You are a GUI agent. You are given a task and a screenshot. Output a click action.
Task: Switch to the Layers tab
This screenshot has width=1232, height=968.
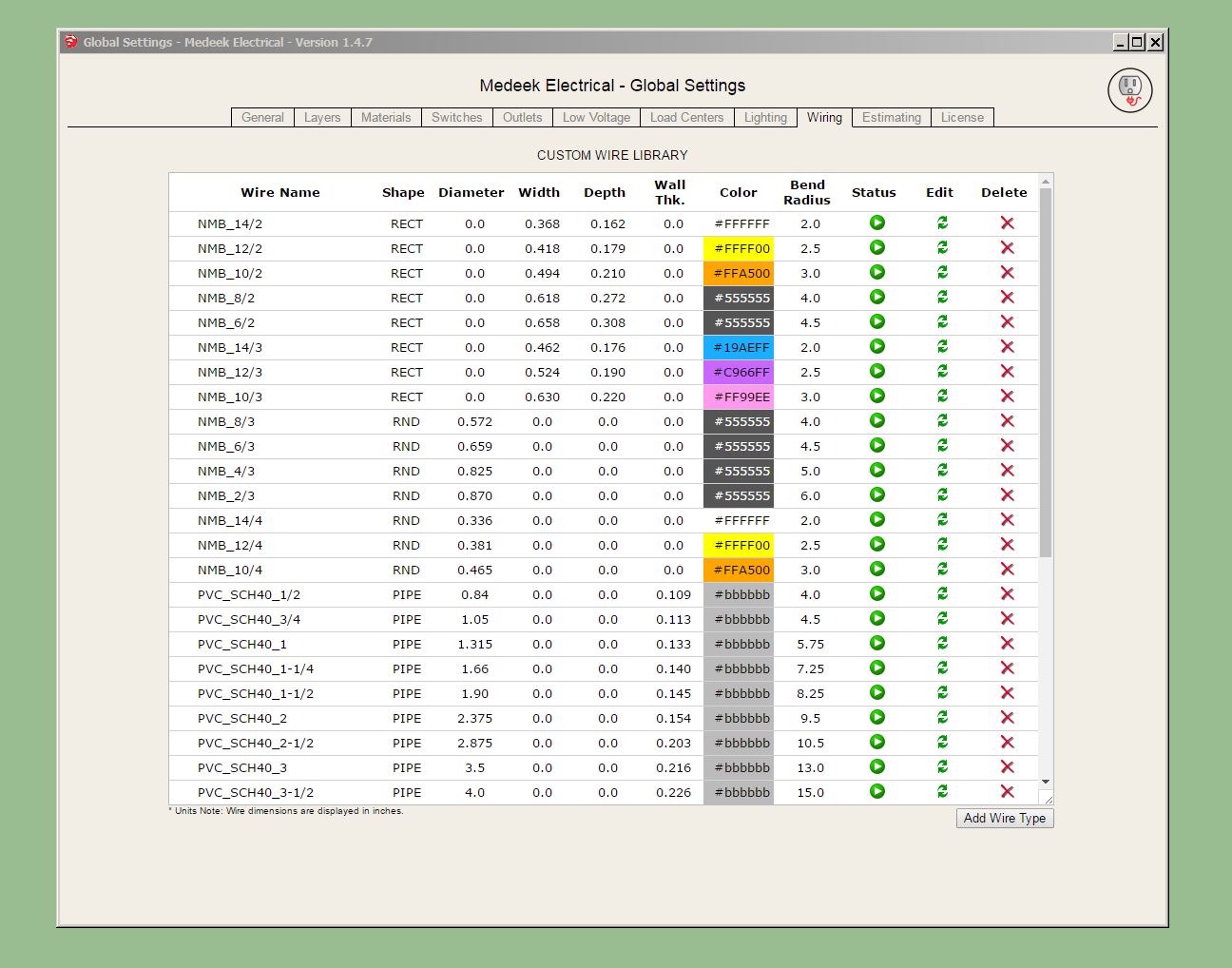coord(322,117)
